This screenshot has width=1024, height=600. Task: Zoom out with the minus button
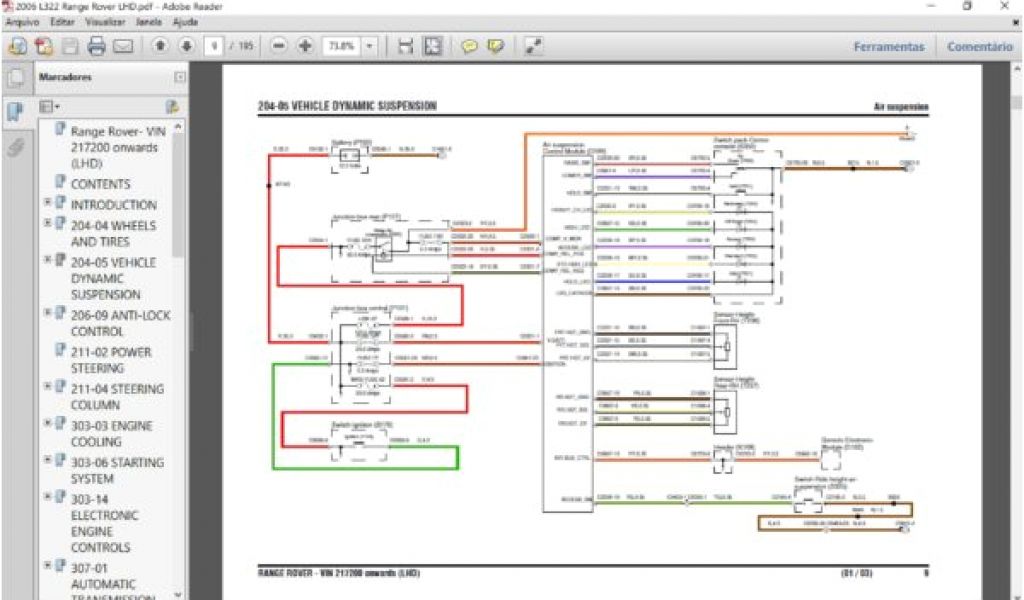tap(279, 46)
